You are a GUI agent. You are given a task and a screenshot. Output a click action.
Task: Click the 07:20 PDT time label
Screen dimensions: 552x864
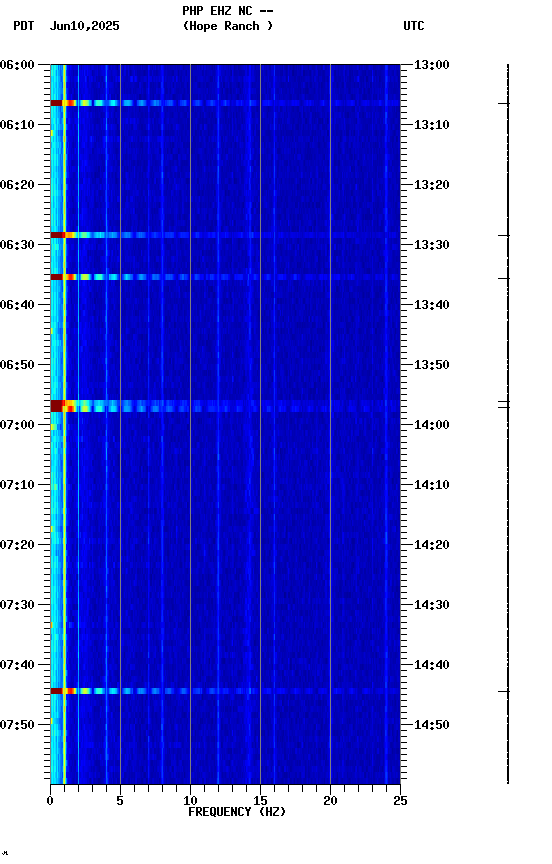(x=17, y=546)
